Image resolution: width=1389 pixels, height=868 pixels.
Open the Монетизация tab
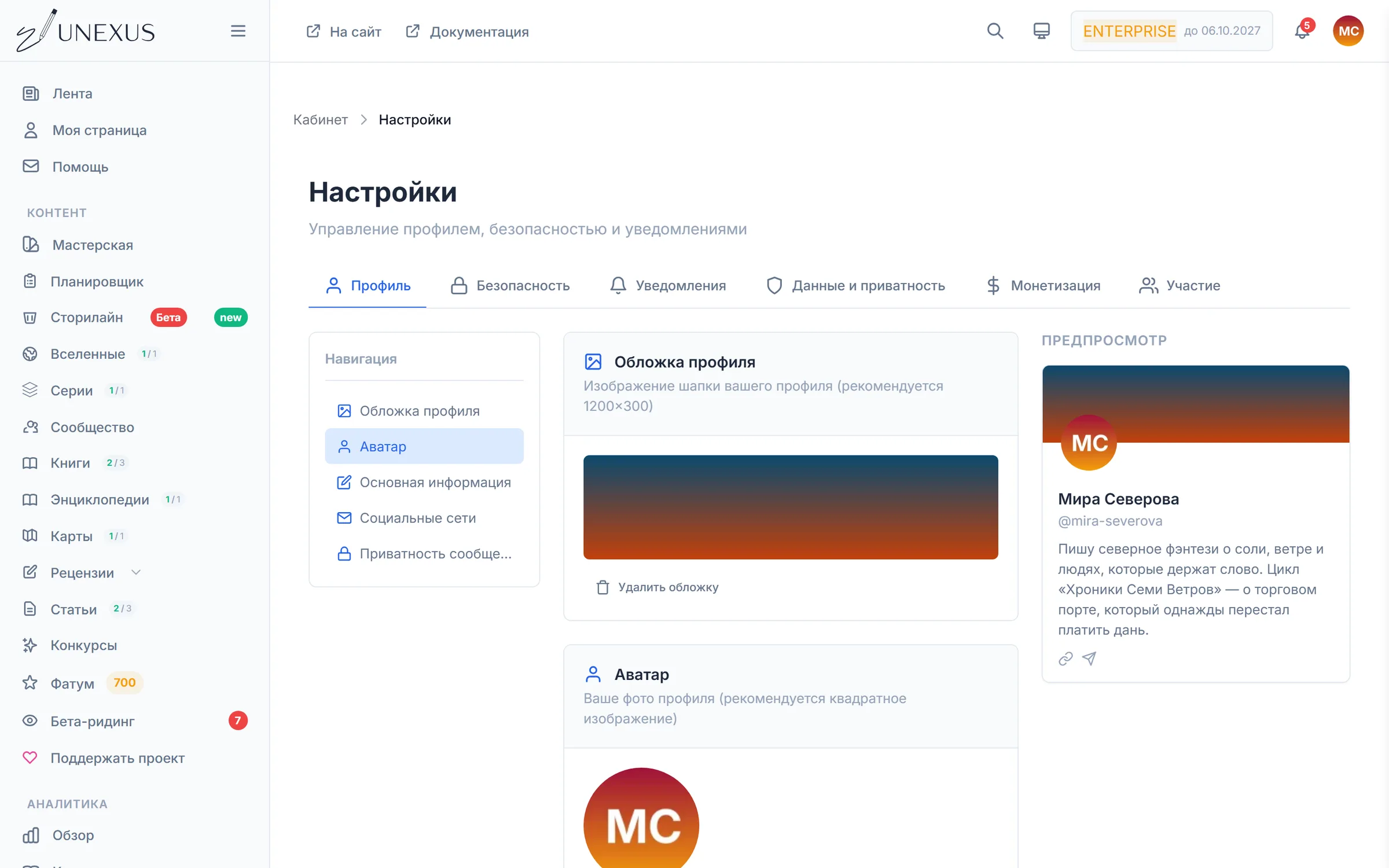pos(1043,285)
